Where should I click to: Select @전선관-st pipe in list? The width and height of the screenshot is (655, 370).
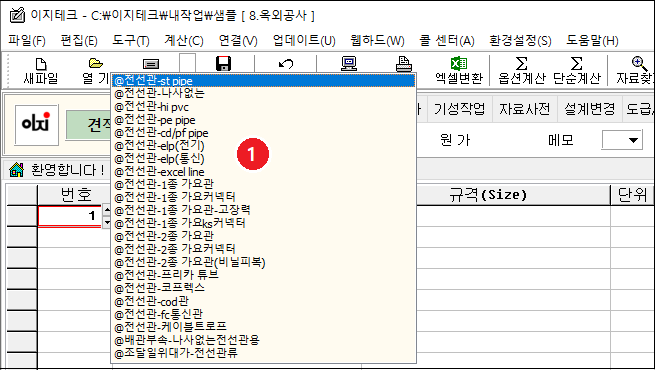pyautogui.click(x=263, y=81)
